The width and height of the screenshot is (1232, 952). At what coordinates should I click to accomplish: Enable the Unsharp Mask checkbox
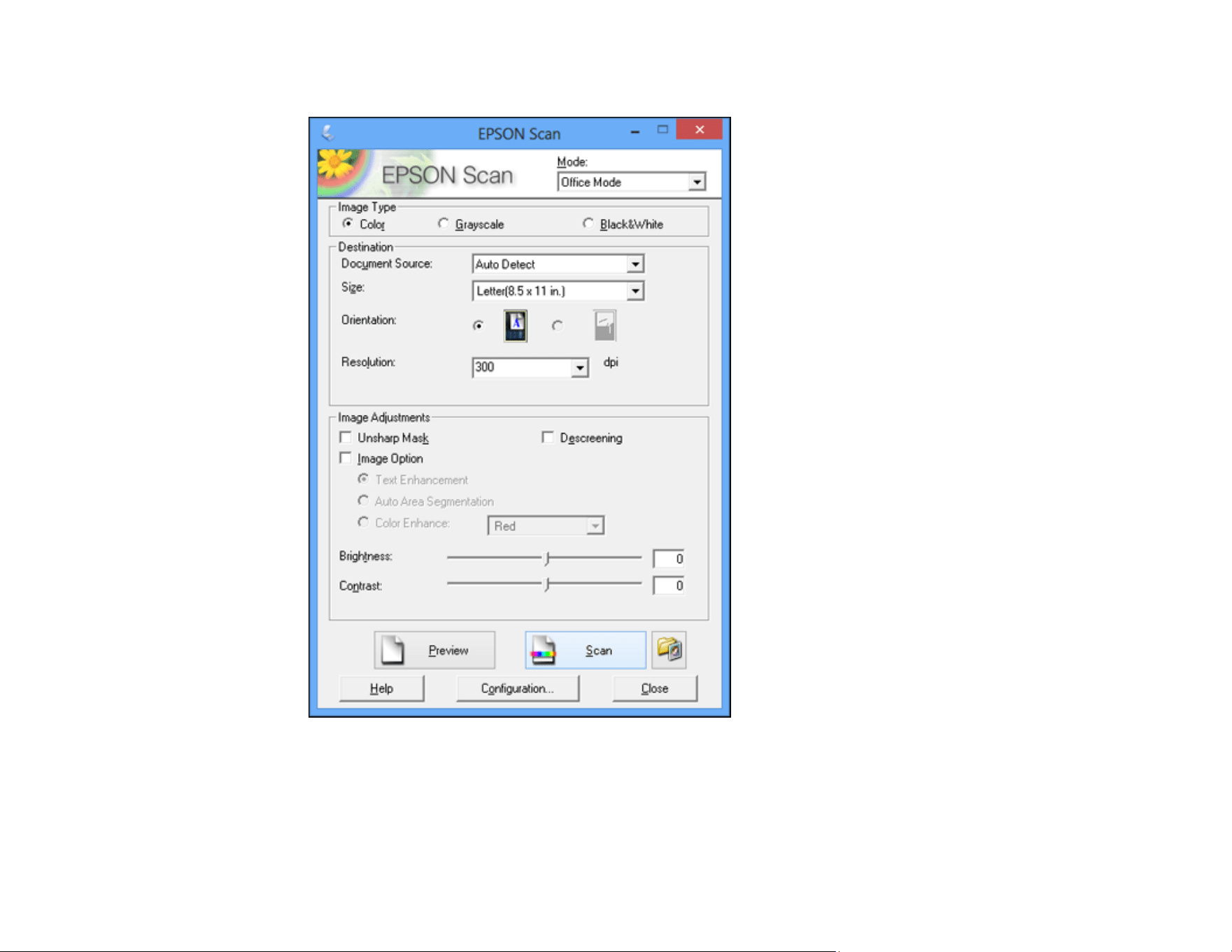pos(346,437)
